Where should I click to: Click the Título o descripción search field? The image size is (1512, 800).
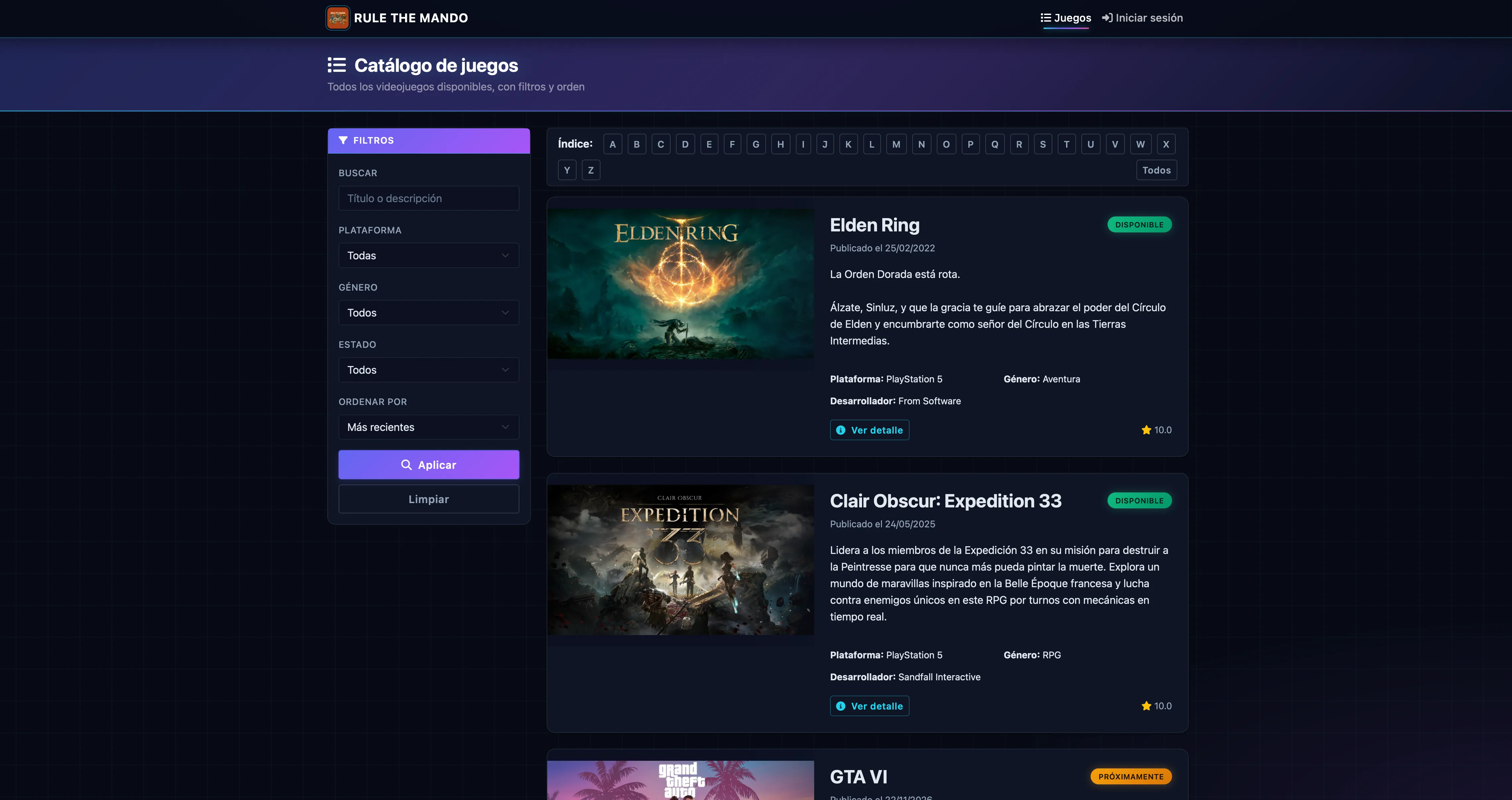pyautogui.click(x=428, y=199)
